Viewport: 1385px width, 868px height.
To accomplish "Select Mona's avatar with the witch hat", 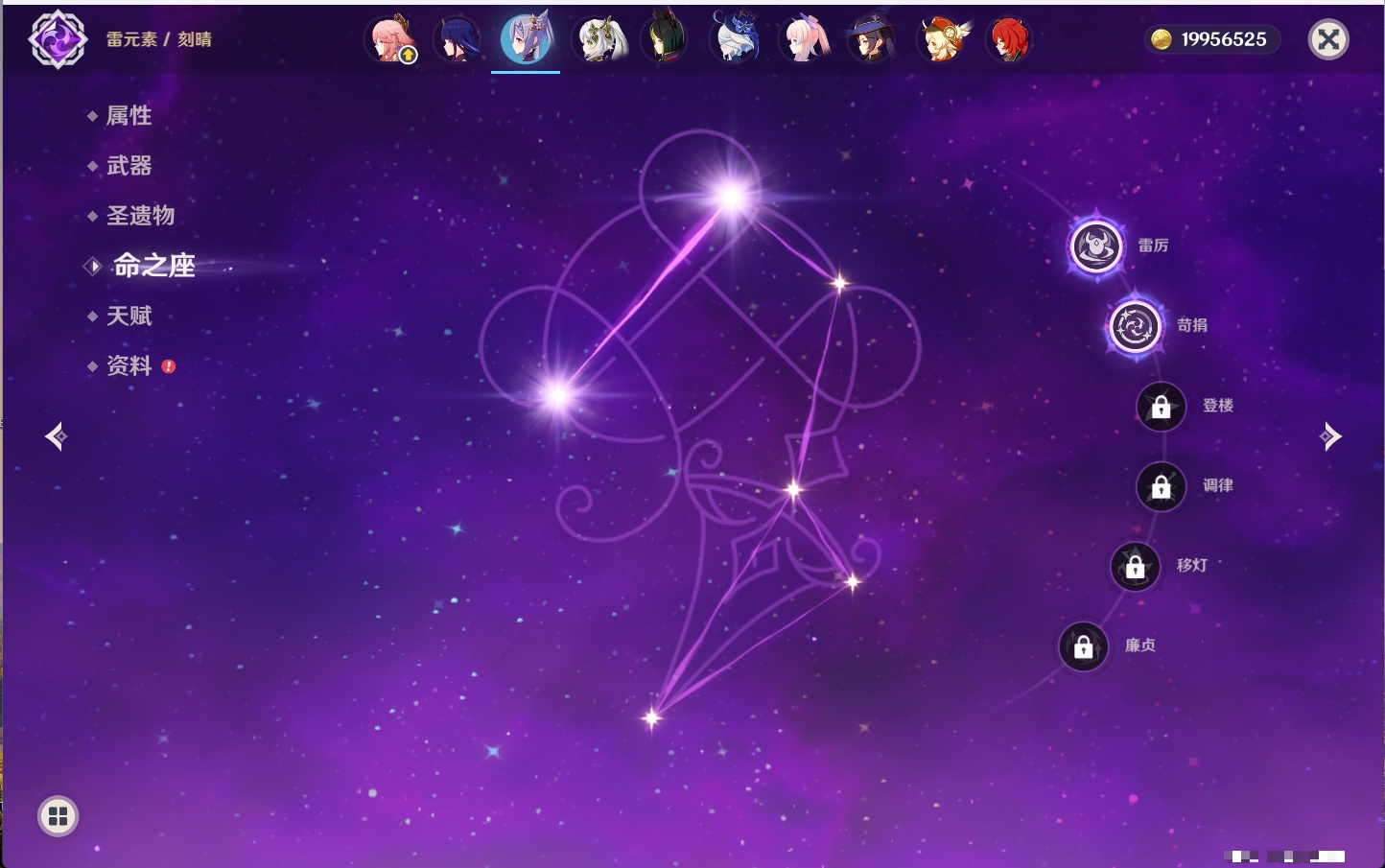I will coord(871,40).
